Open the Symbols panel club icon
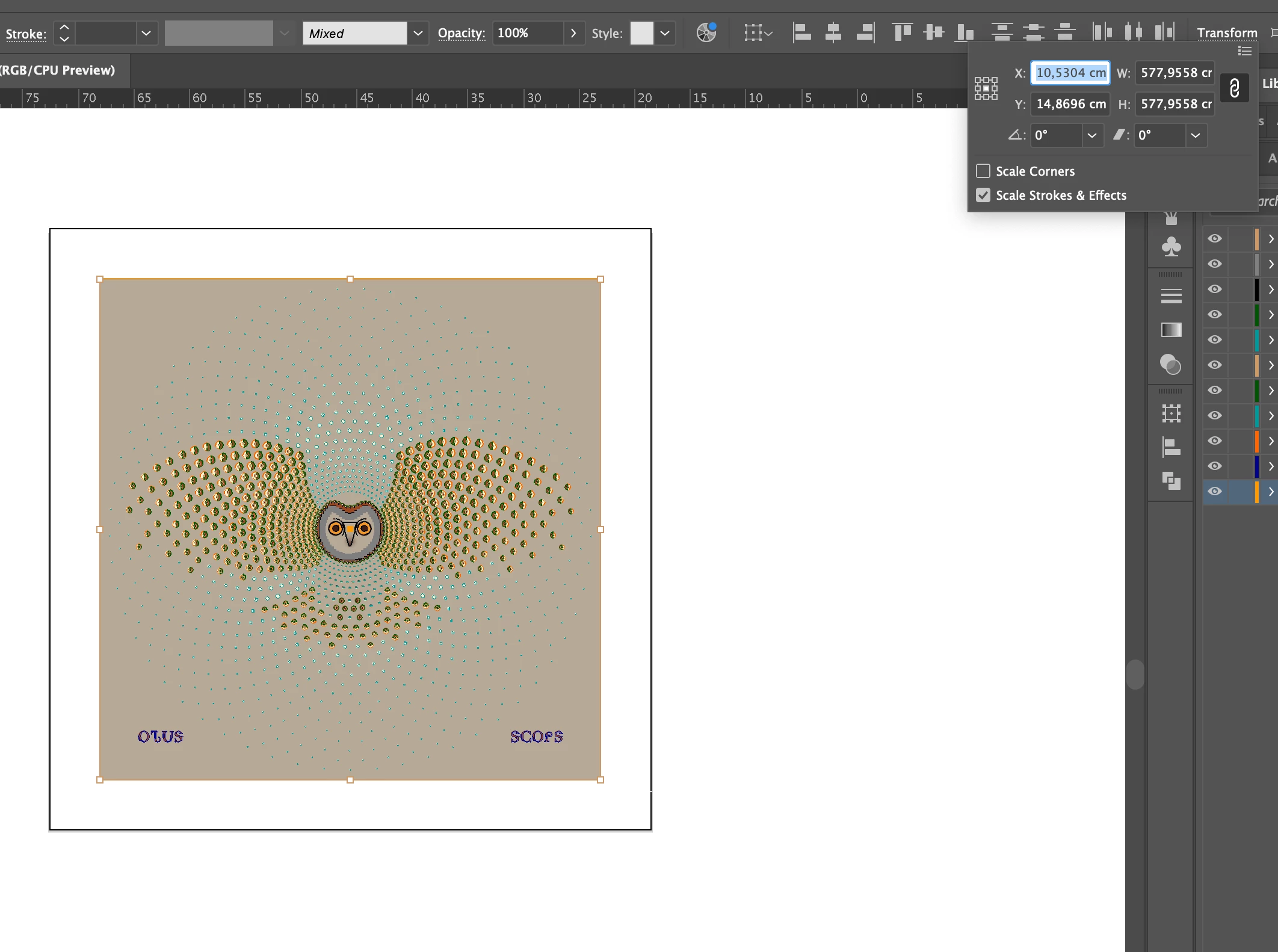 [1171, 247]
